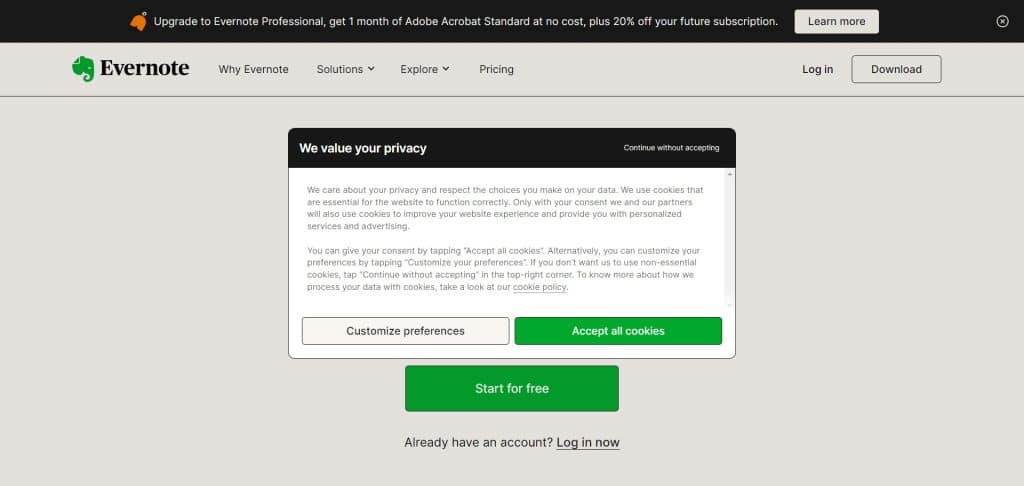Click the green Evernote elephant logo

click(84, 69)
